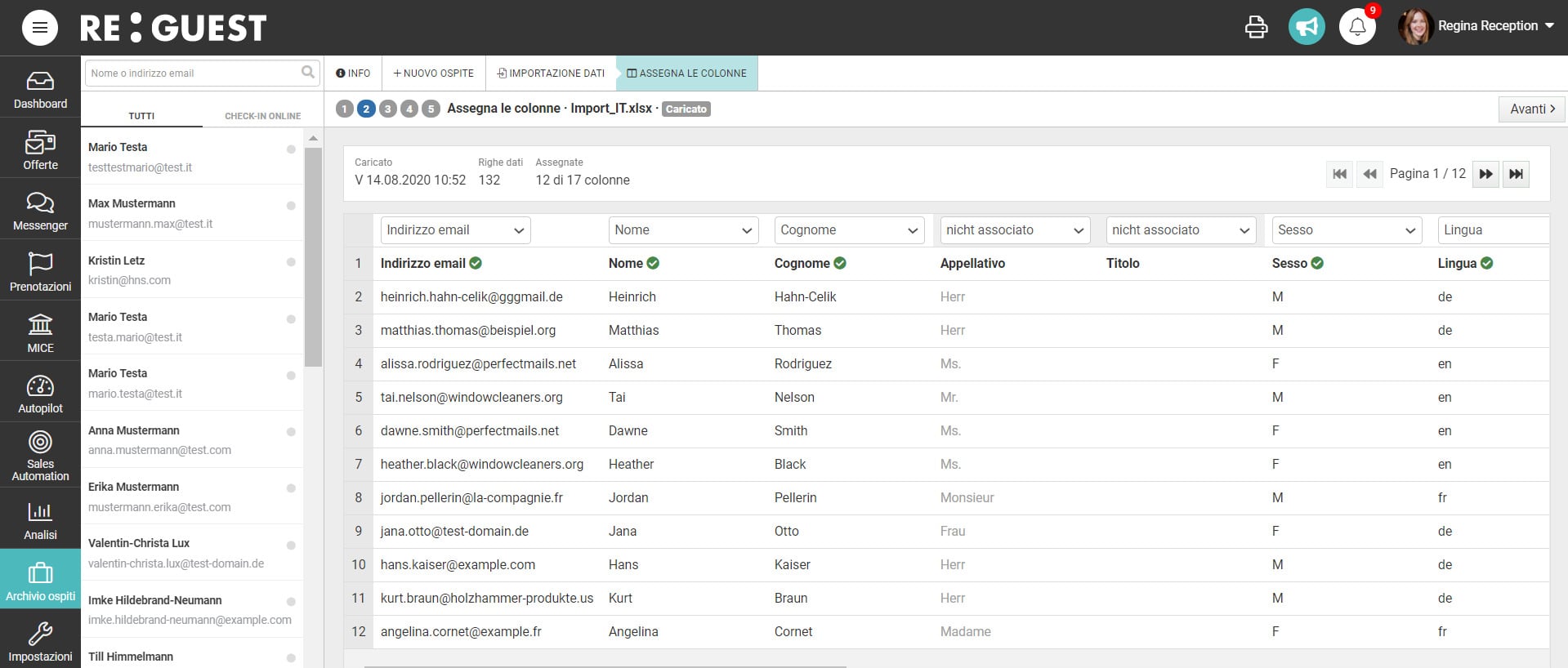Select guest Max Mustermann in list

192,213
